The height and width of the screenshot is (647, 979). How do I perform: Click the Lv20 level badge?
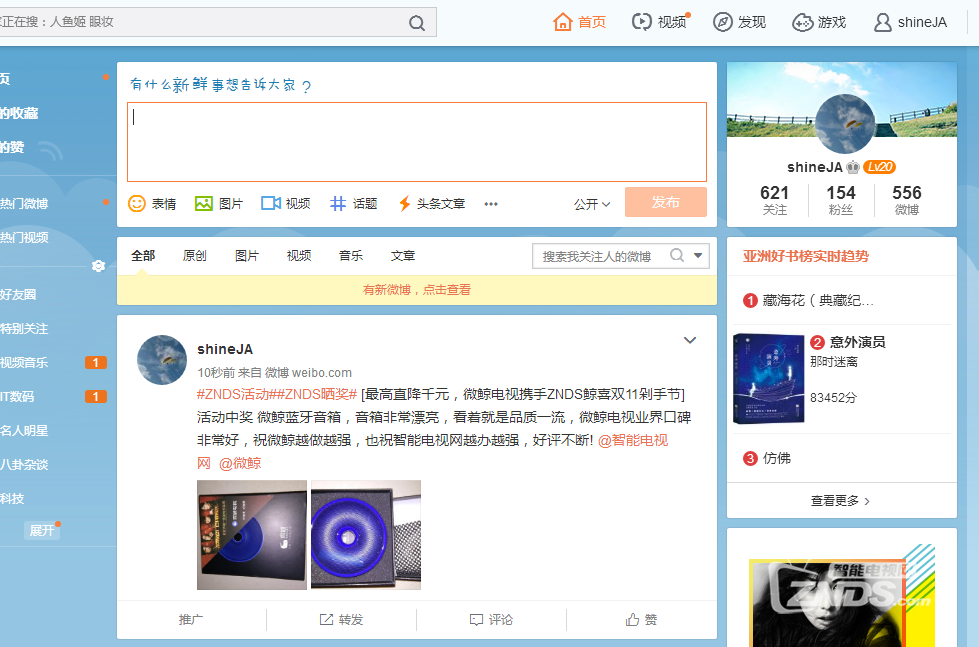879,167
